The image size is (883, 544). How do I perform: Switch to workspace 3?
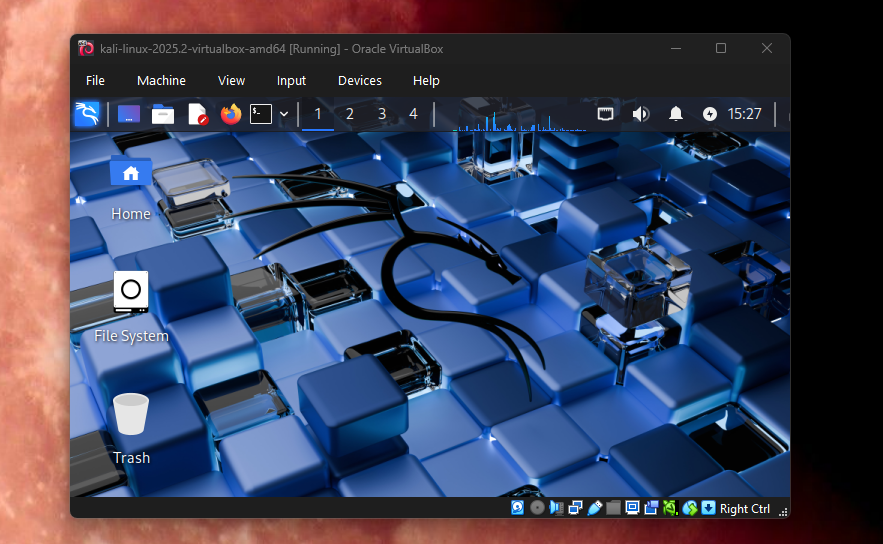(382, 114)
